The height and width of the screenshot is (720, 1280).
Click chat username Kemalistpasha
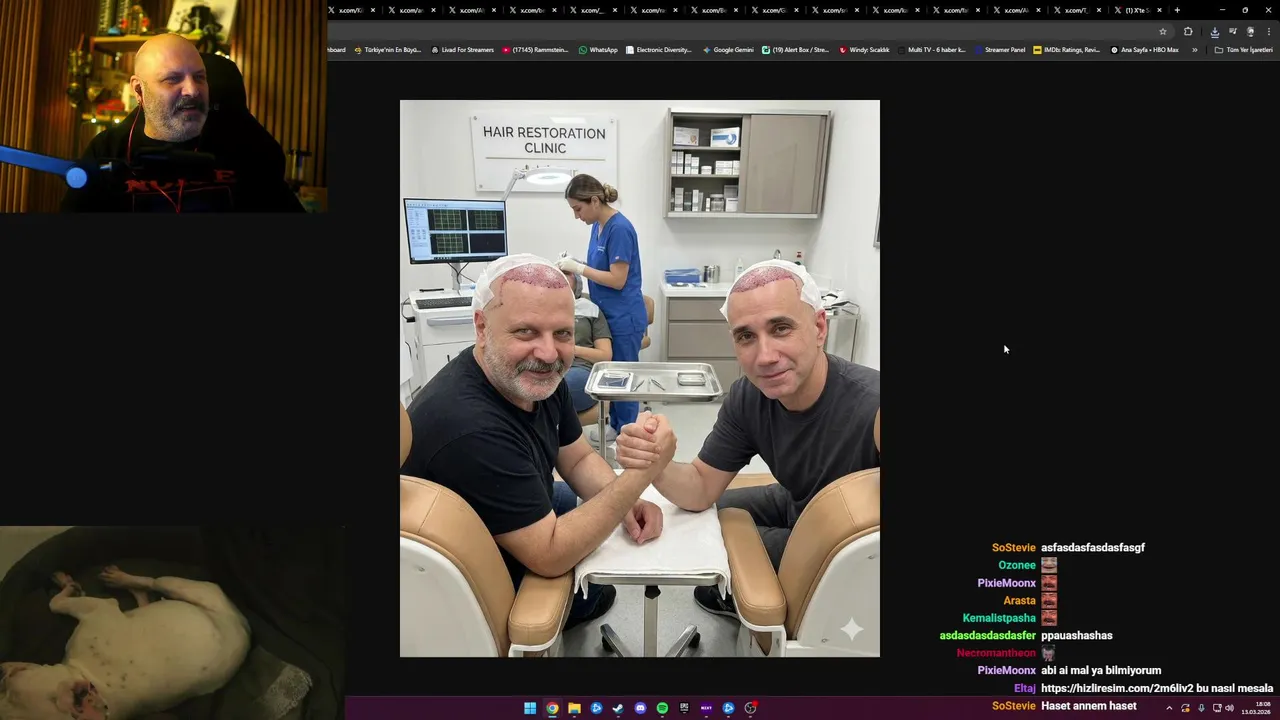coord(999,618)
